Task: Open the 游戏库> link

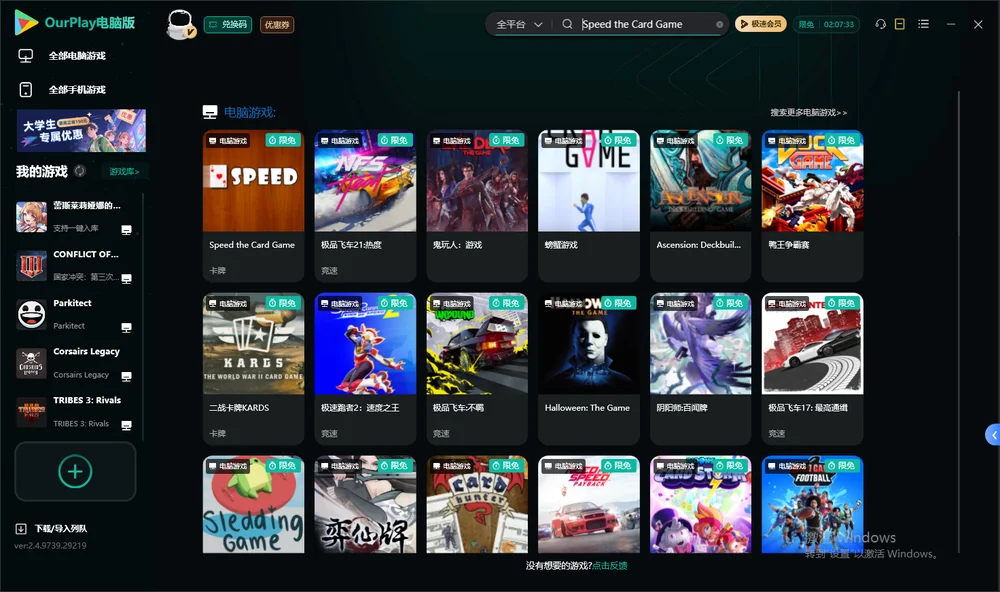Action: tap(124, 172)
